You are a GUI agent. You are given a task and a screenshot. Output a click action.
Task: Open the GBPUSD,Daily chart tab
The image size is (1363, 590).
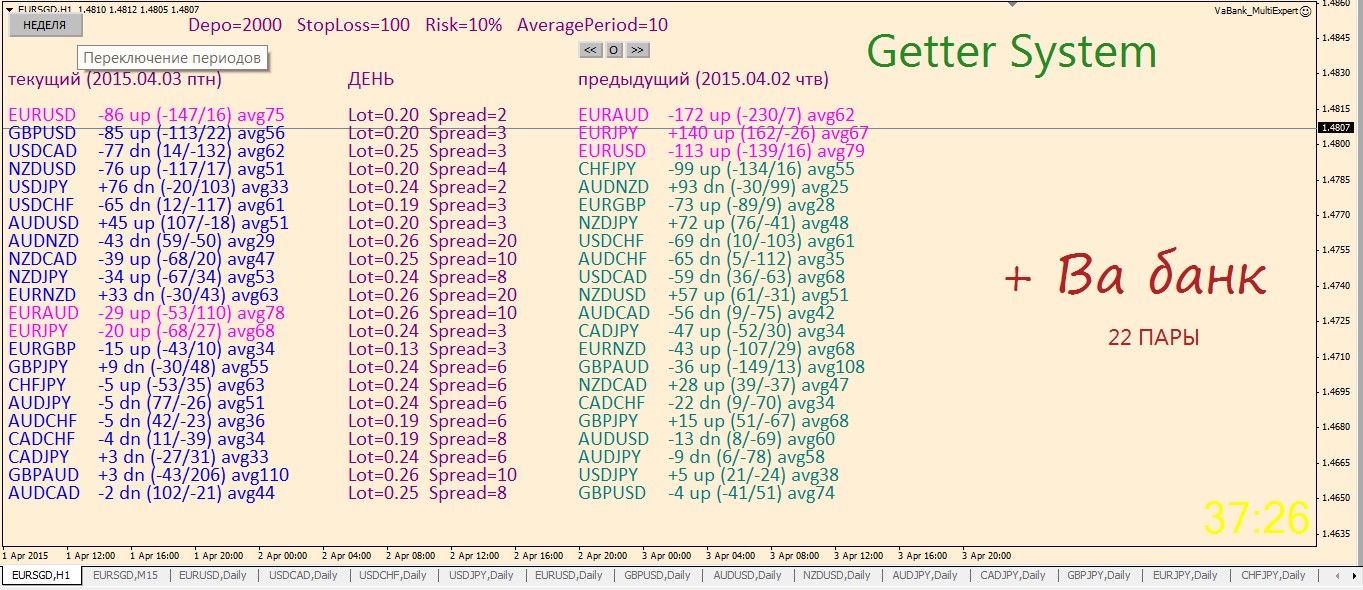coord(658,575)
